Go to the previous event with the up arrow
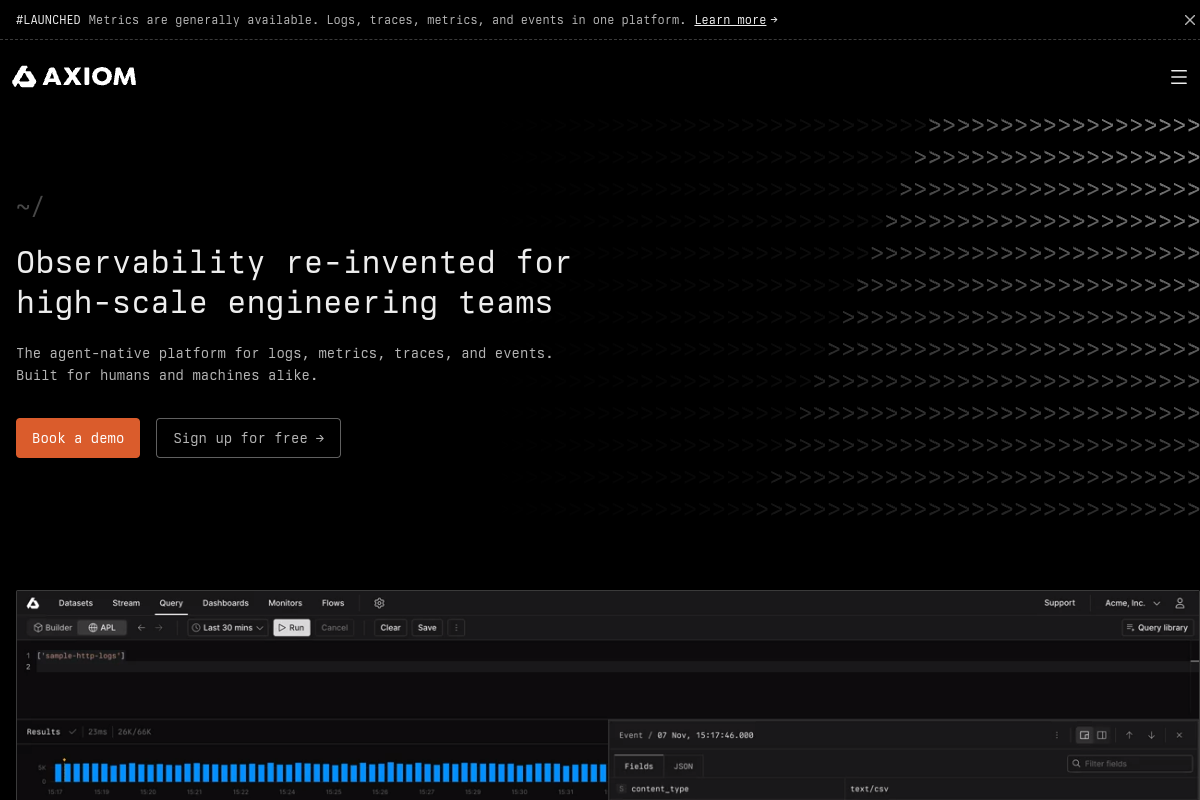 click(1129, 735)
